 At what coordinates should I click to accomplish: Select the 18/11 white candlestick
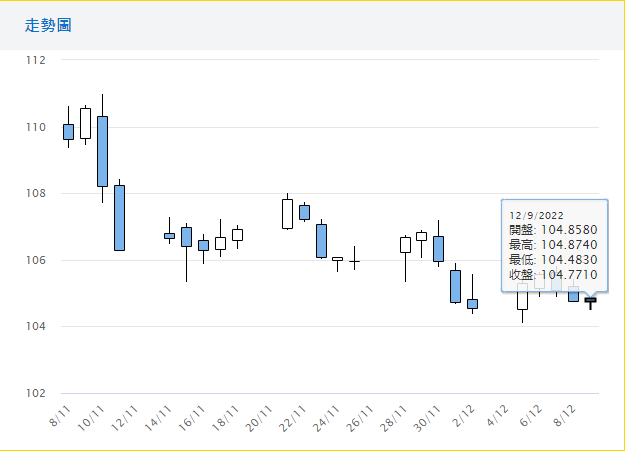(x=237, y=235)
